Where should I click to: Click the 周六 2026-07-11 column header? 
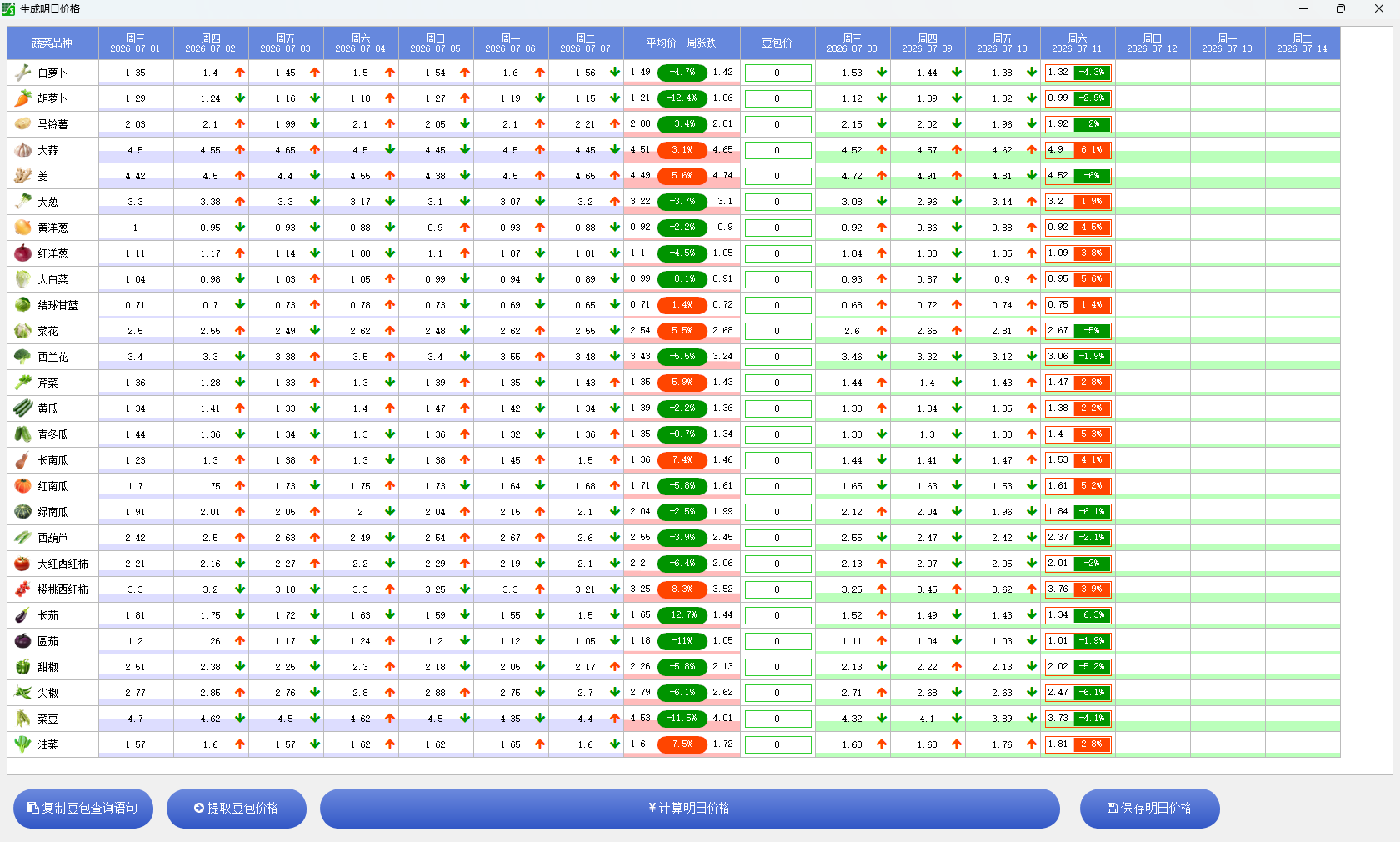1077,43
